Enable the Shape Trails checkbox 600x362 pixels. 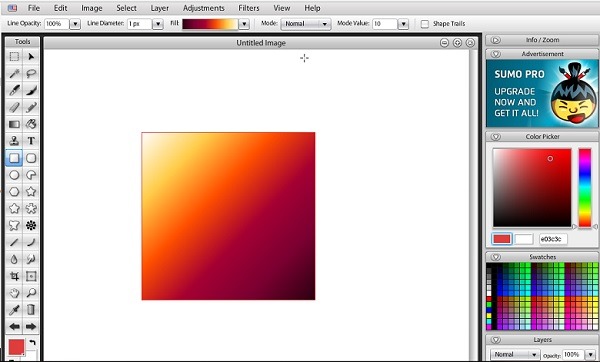pos(424,24)
